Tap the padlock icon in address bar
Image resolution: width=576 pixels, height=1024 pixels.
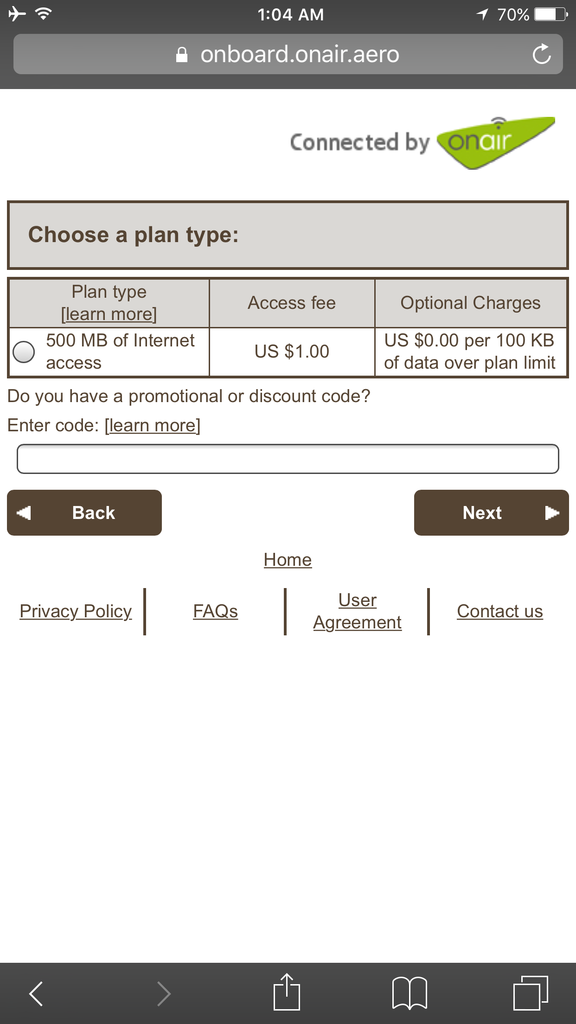point(182,54)
